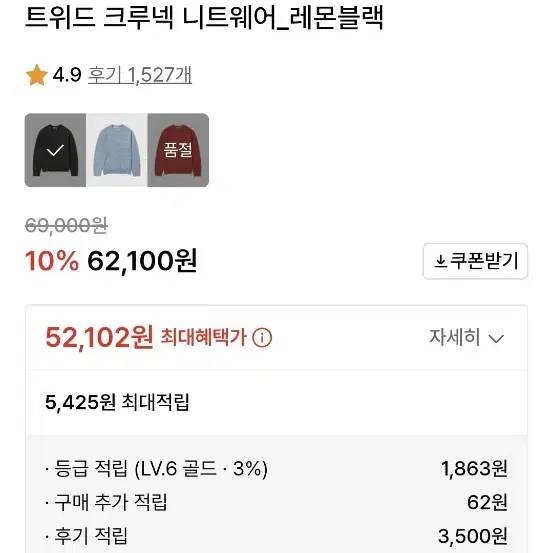This screenshot has height=553, width=553.
Task: Click the checkmark on the black sweater
Action: coord(55,151)
